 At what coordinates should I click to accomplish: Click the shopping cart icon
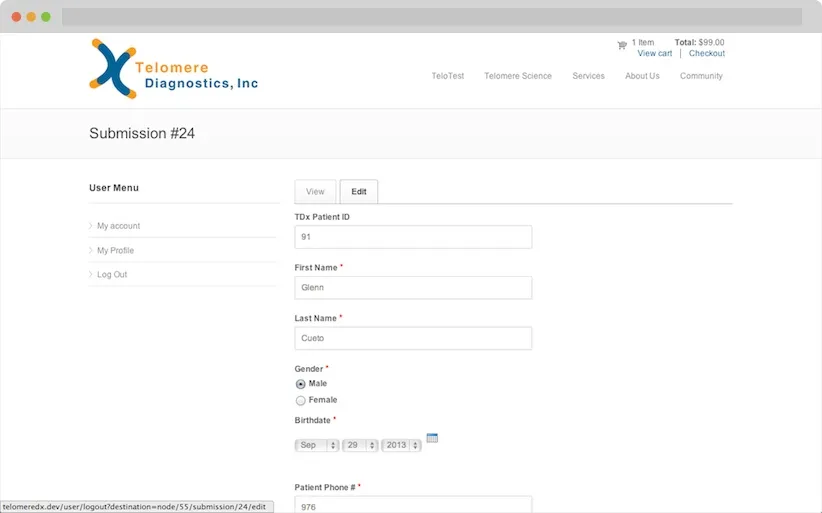pyautogui.click(x=622, y=45)
